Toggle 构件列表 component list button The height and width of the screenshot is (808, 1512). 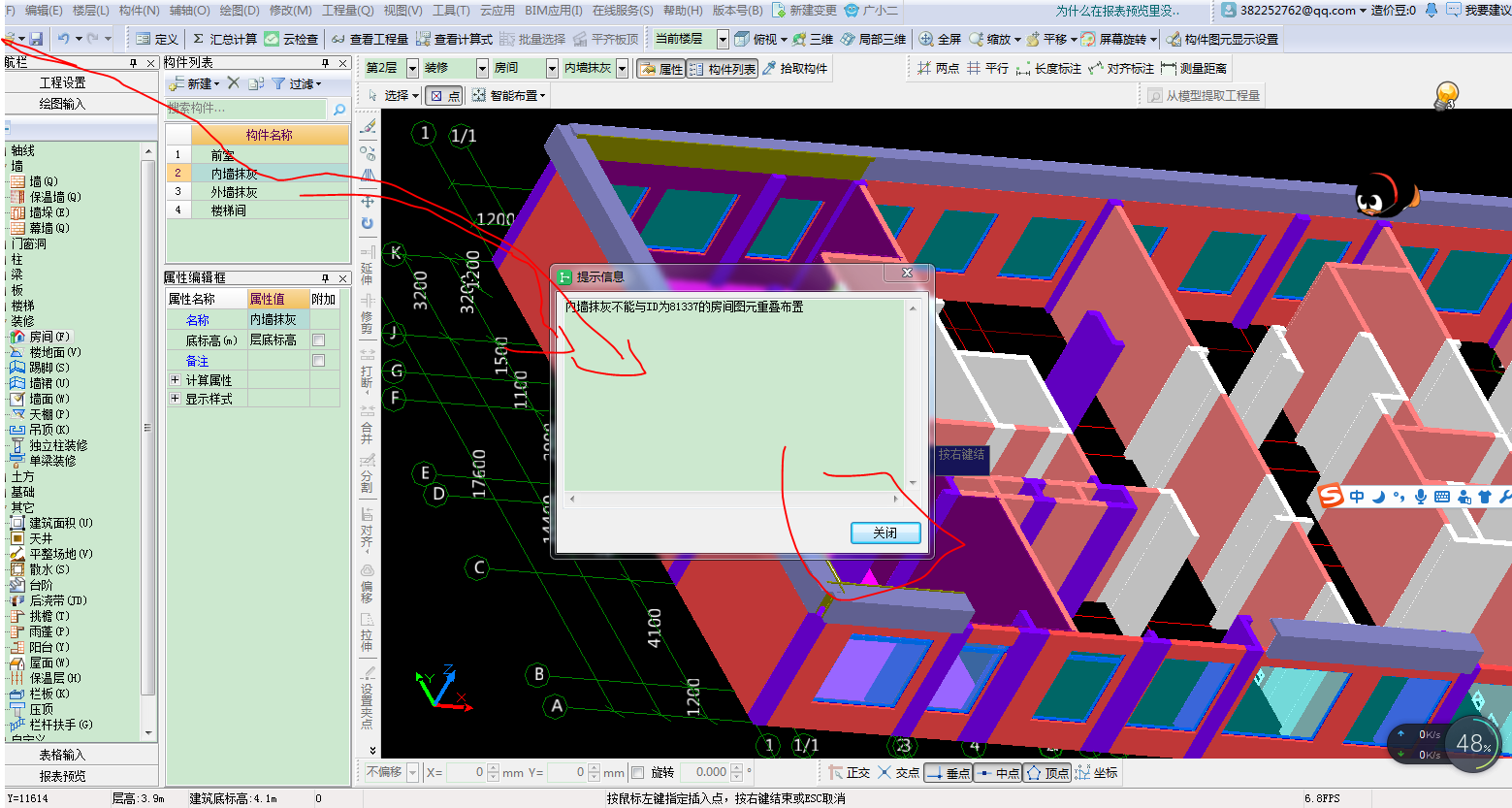[723, 69]
